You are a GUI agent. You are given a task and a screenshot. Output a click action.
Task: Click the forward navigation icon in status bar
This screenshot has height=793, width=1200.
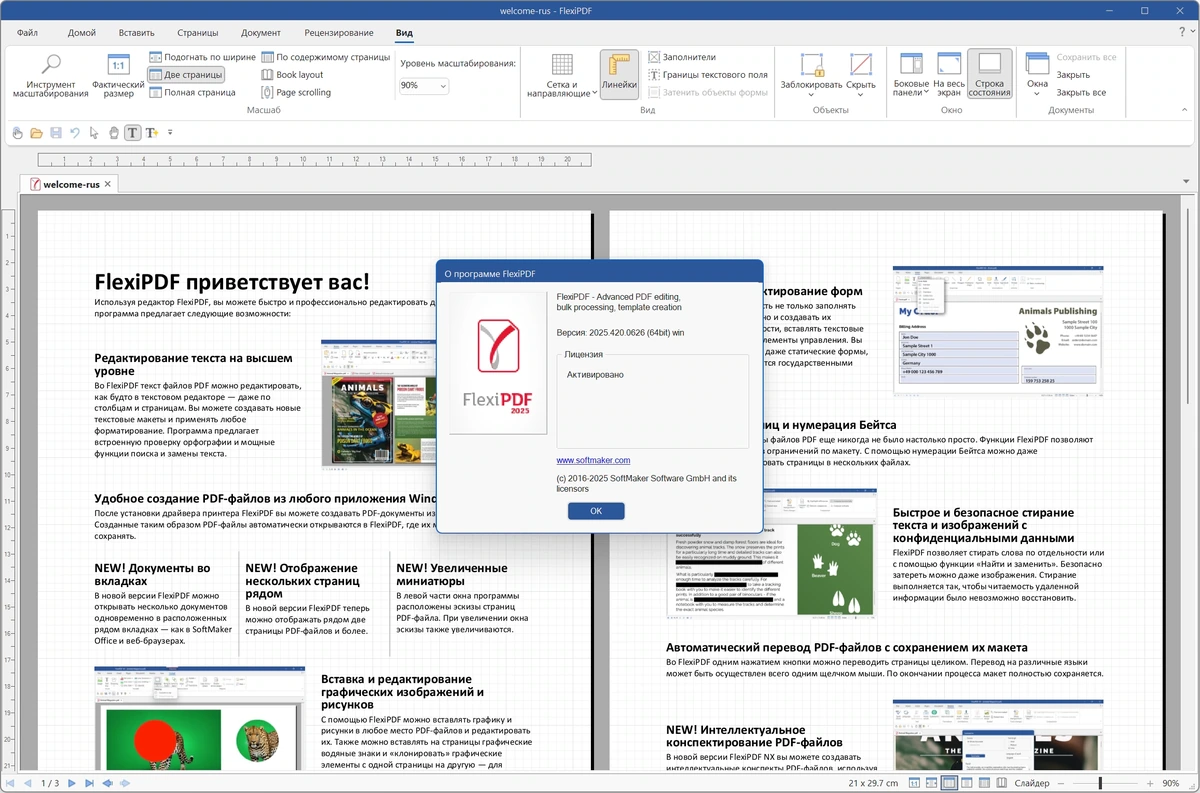(x=125, y=783)
